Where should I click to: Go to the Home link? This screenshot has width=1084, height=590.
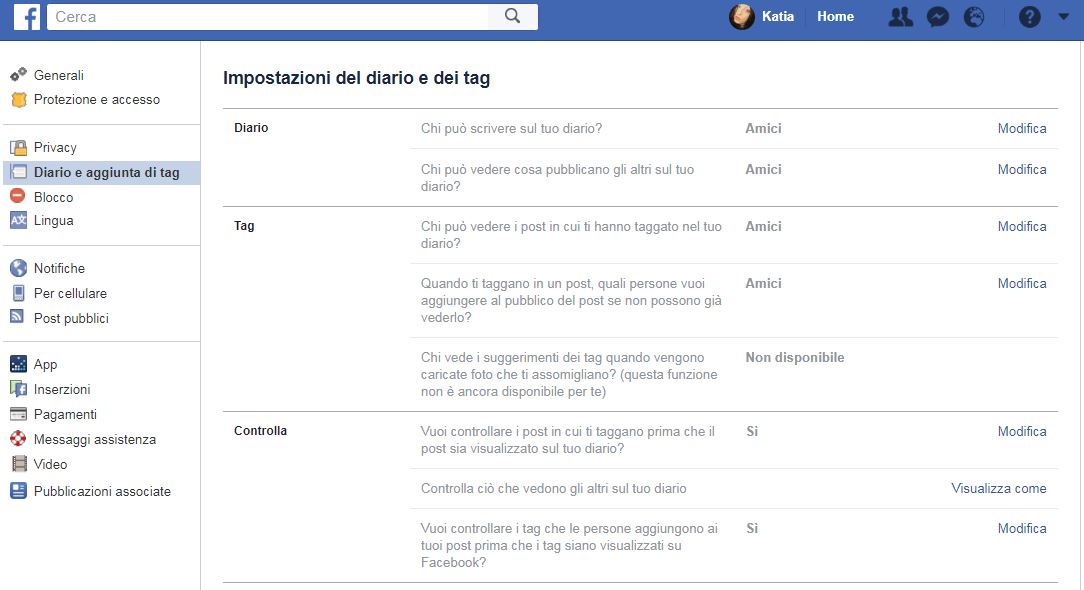(x=835, y=17)
